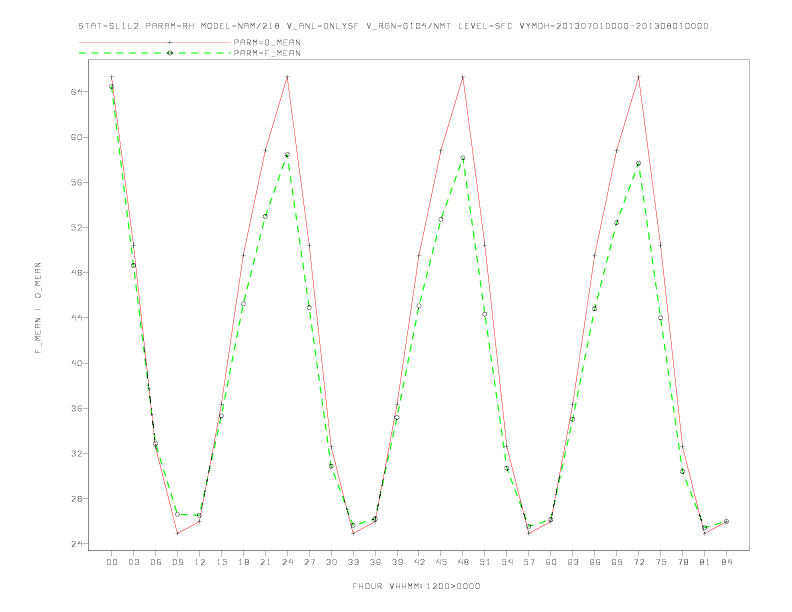Image resolution: width=792 pixels, height=612 pixels.
Task: Click the x-axis tick label 21
Action: 265,562
